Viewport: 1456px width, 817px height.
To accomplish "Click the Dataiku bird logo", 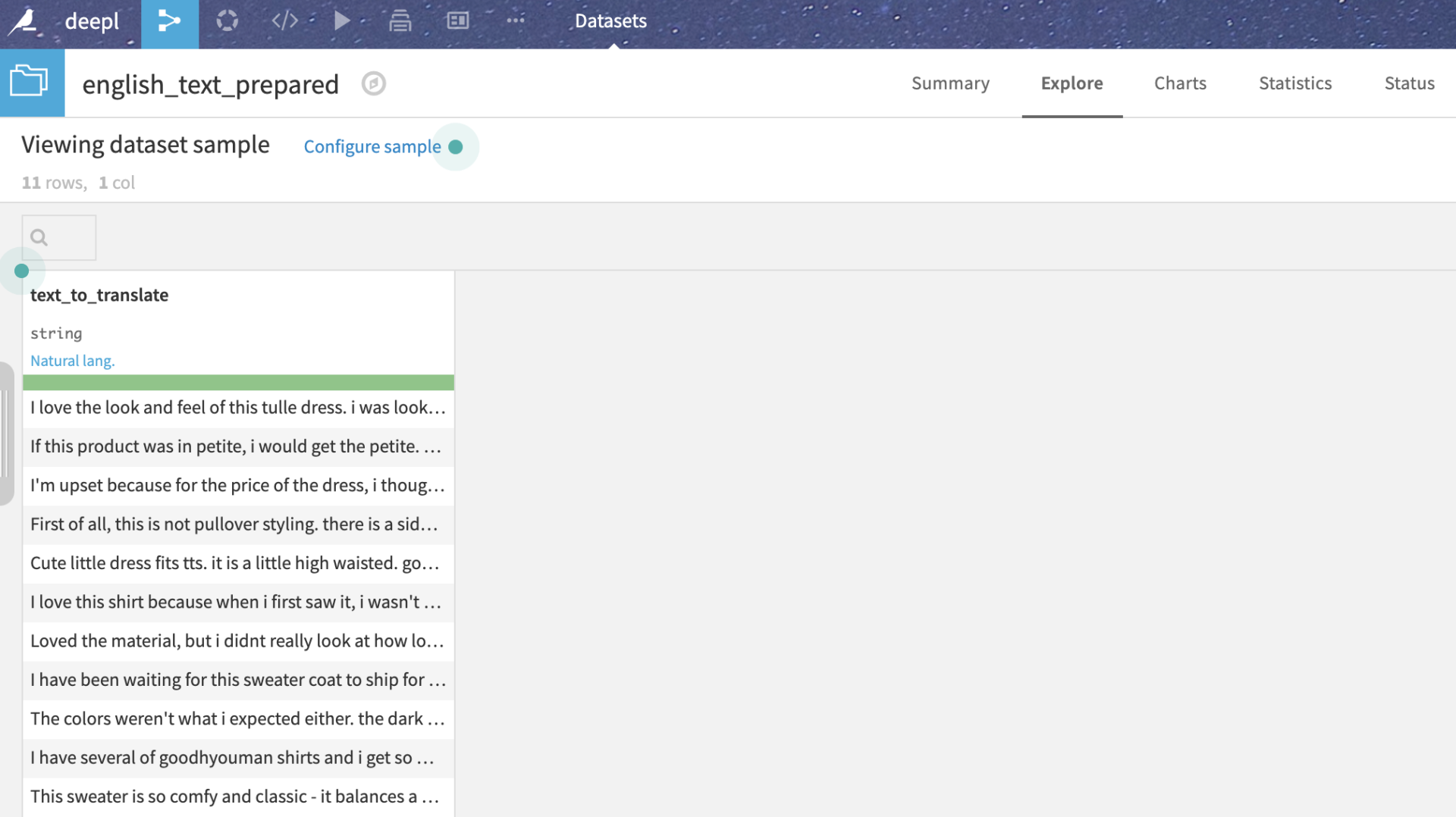I will pos(23,21).
